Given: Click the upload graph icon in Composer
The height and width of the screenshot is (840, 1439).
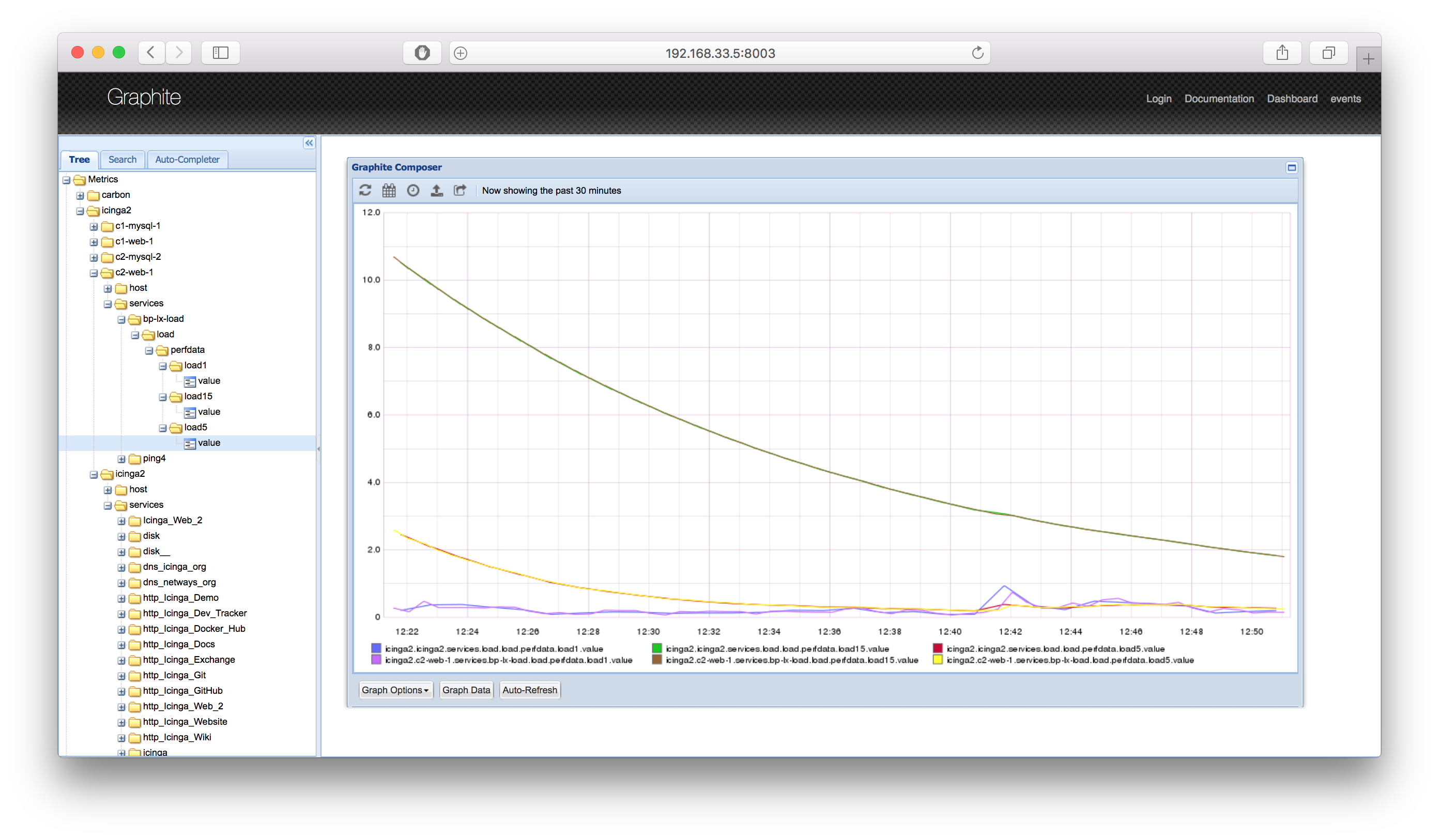Looking at the screenshot, I should click(437, 190).
